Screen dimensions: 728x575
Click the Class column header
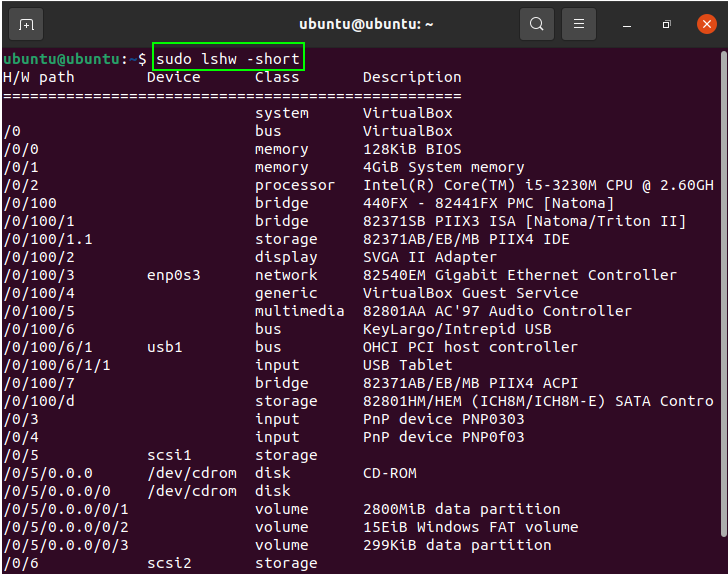[277, 77]
